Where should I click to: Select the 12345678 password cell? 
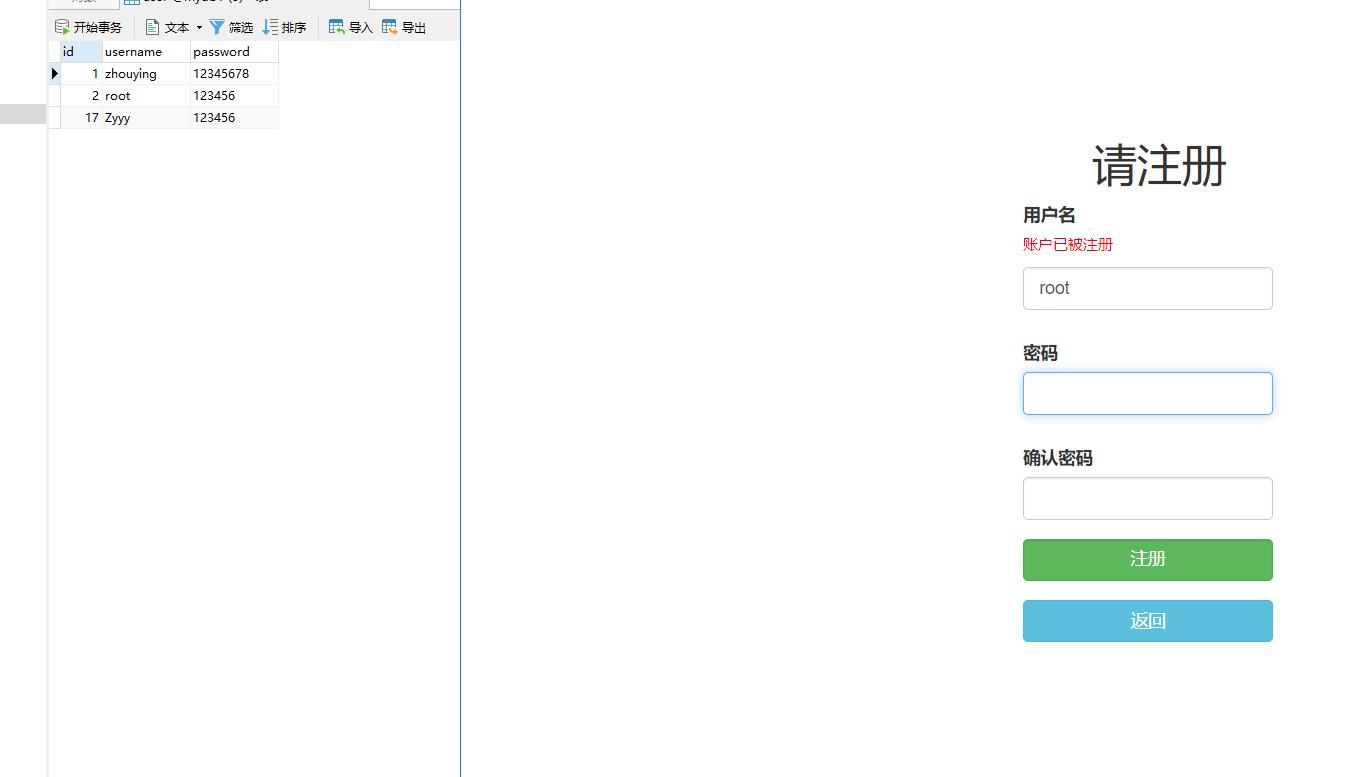point(234,74)
